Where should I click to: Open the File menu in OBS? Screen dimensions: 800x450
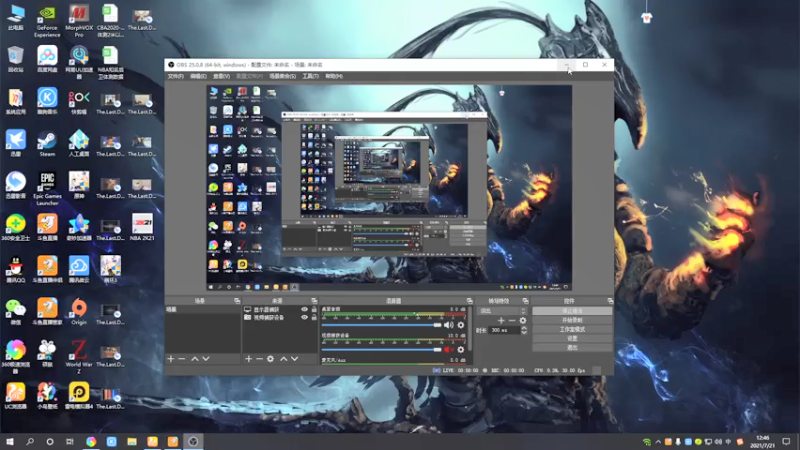click(x=176, y=76)
